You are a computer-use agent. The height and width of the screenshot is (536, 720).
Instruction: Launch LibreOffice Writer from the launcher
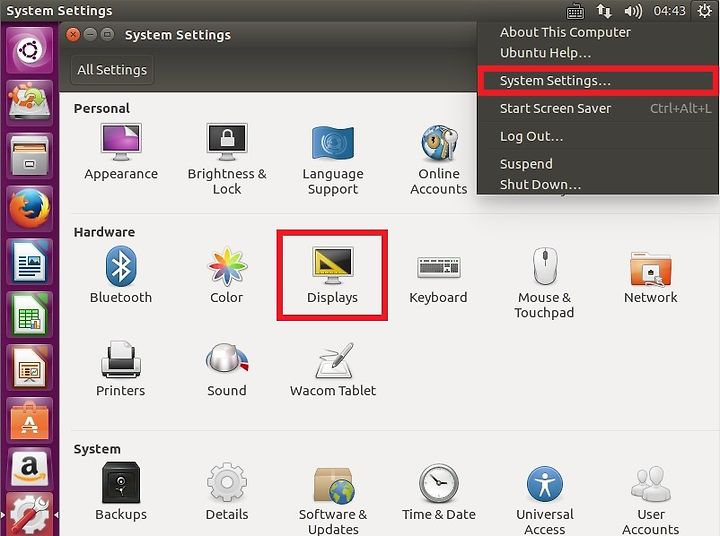click(x=30, y=261)
